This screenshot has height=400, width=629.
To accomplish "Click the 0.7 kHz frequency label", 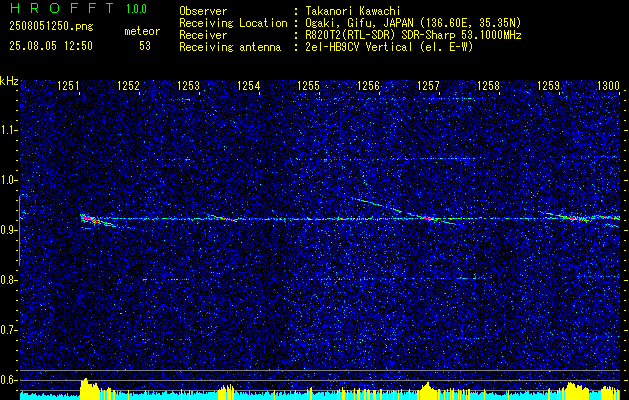I will point(8,330).
